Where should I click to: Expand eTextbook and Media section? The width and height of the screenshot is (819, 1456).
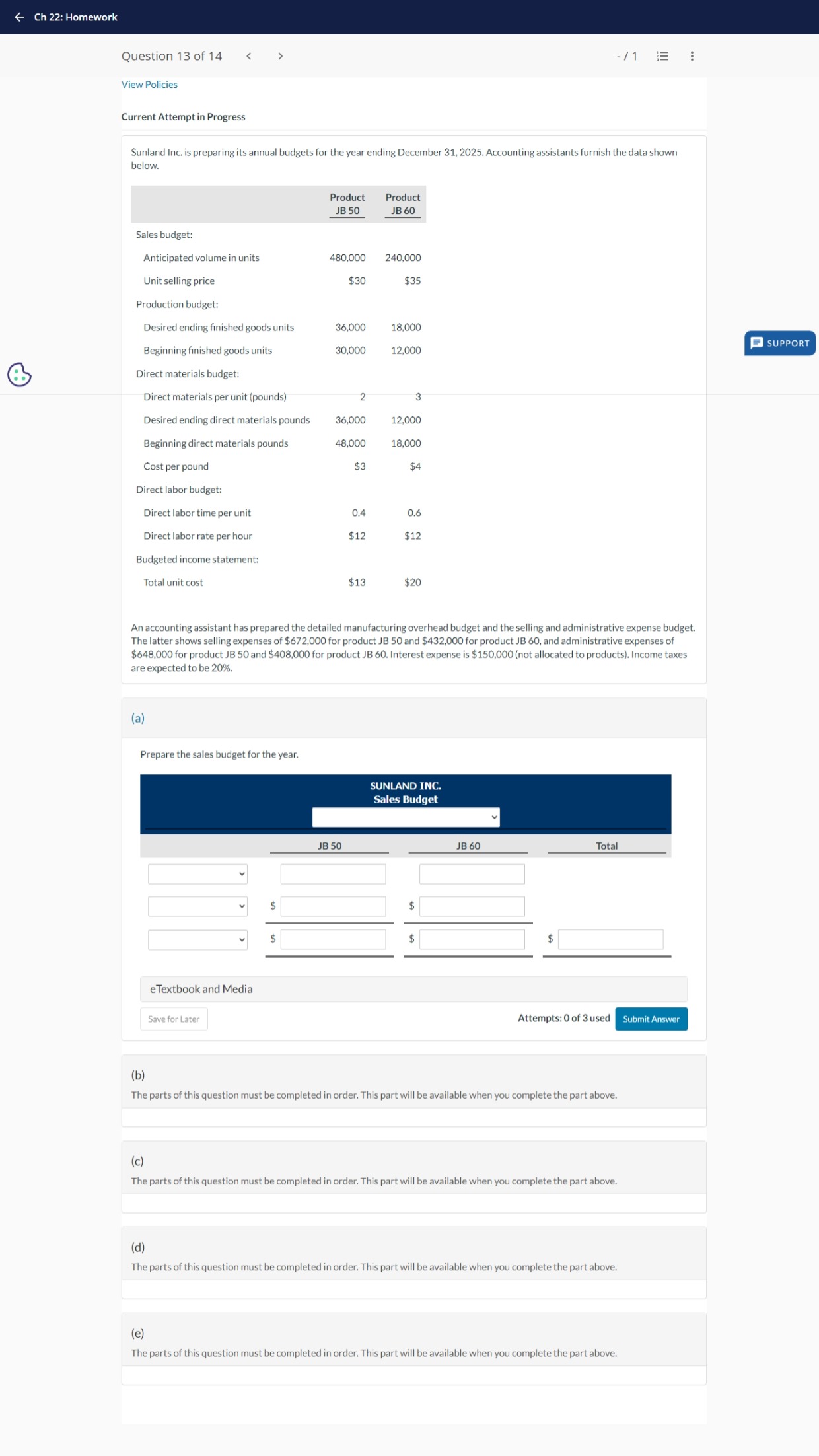[413, 989]
